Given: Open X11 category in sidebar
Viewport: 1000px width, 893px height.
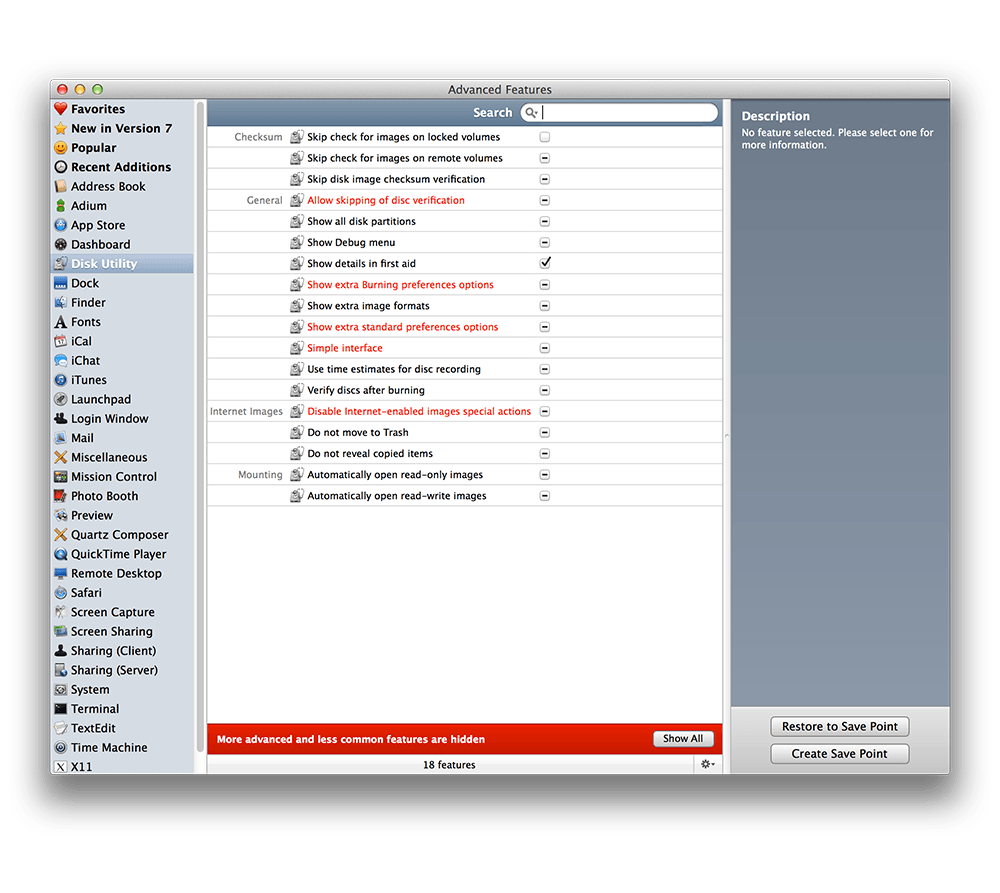Looking at the screenshot, I should (x=122, y=766).
